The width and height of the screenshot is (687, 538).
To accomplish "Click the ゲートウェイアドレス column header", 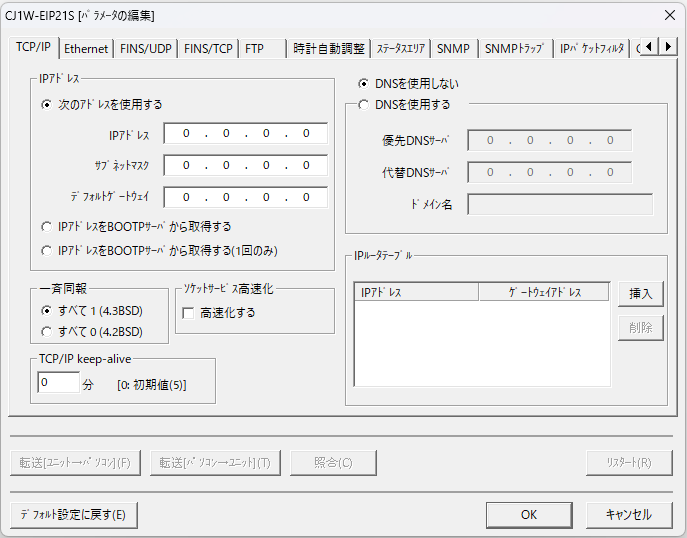I will [x=544, y=292].
